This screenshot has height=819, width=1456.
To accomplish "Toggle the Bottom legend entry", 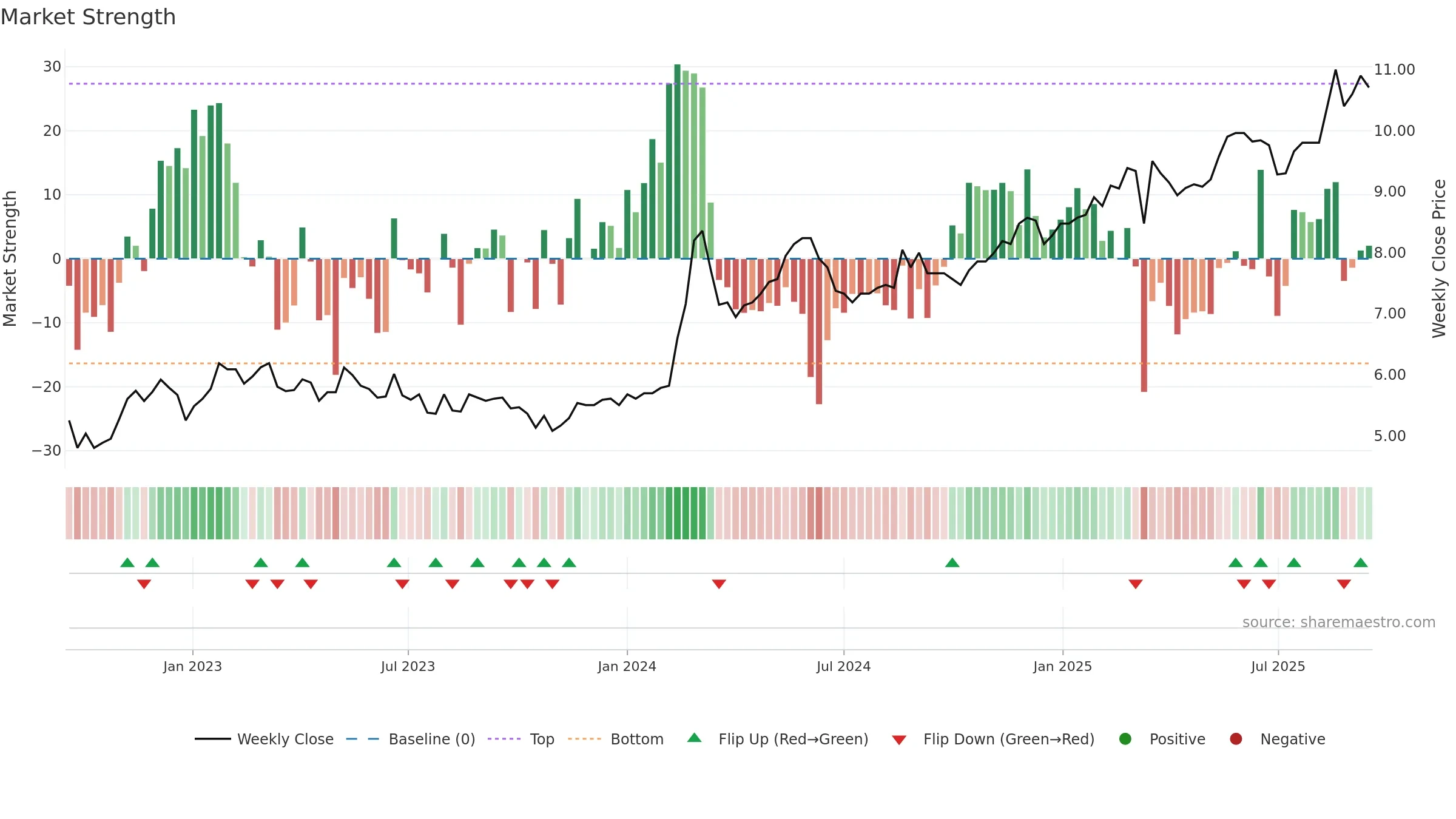I will point(616,739).
